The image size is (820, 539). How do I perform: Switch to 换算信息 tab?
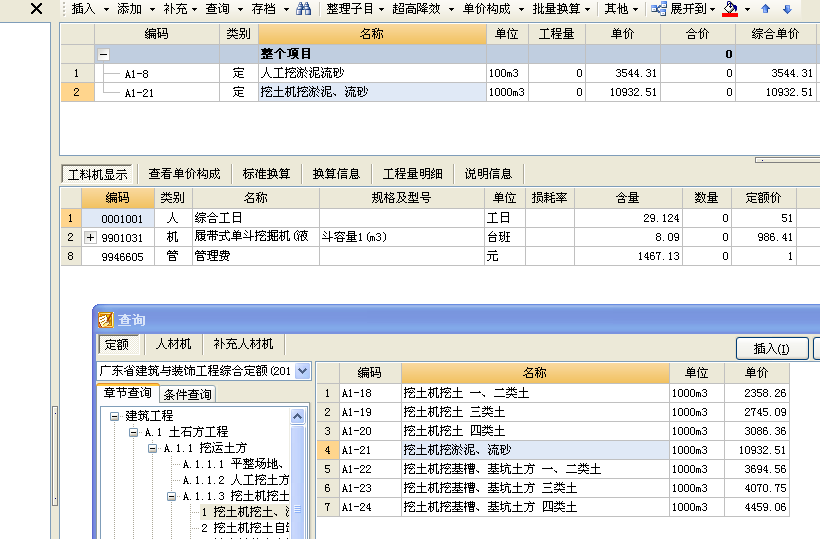click(336, 174)
